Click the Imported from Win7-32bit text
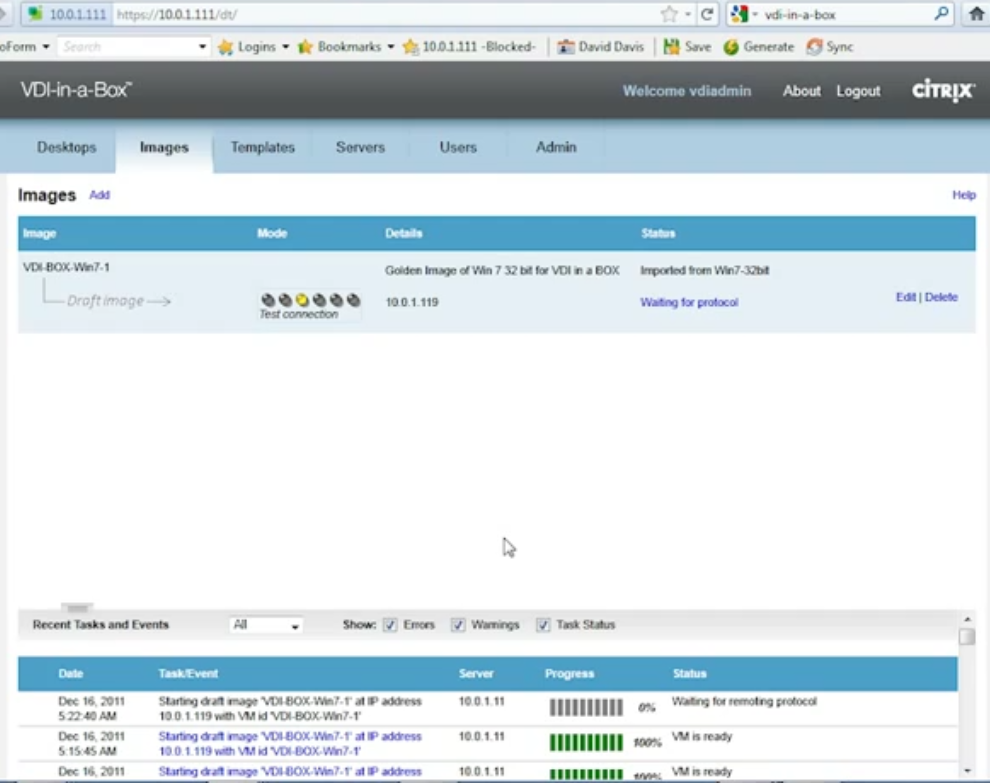 click(x=705, y=270)
